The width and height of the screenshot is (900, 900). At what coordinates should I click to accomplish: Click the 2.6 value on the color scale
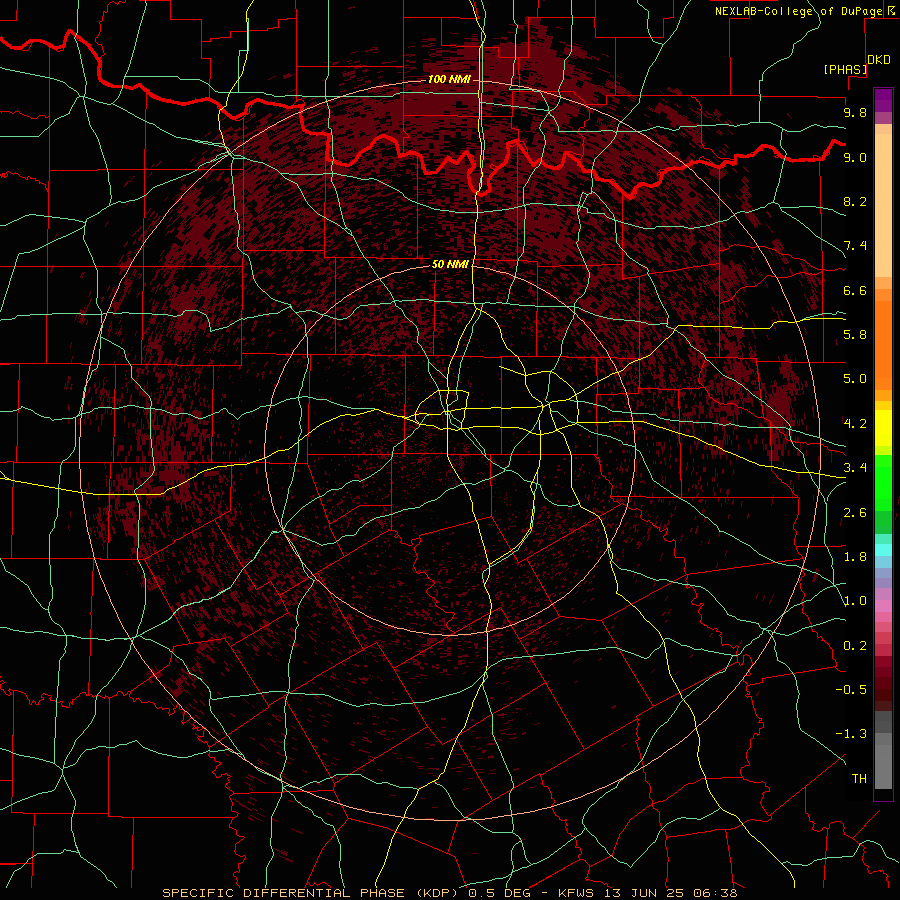point(855,513)
